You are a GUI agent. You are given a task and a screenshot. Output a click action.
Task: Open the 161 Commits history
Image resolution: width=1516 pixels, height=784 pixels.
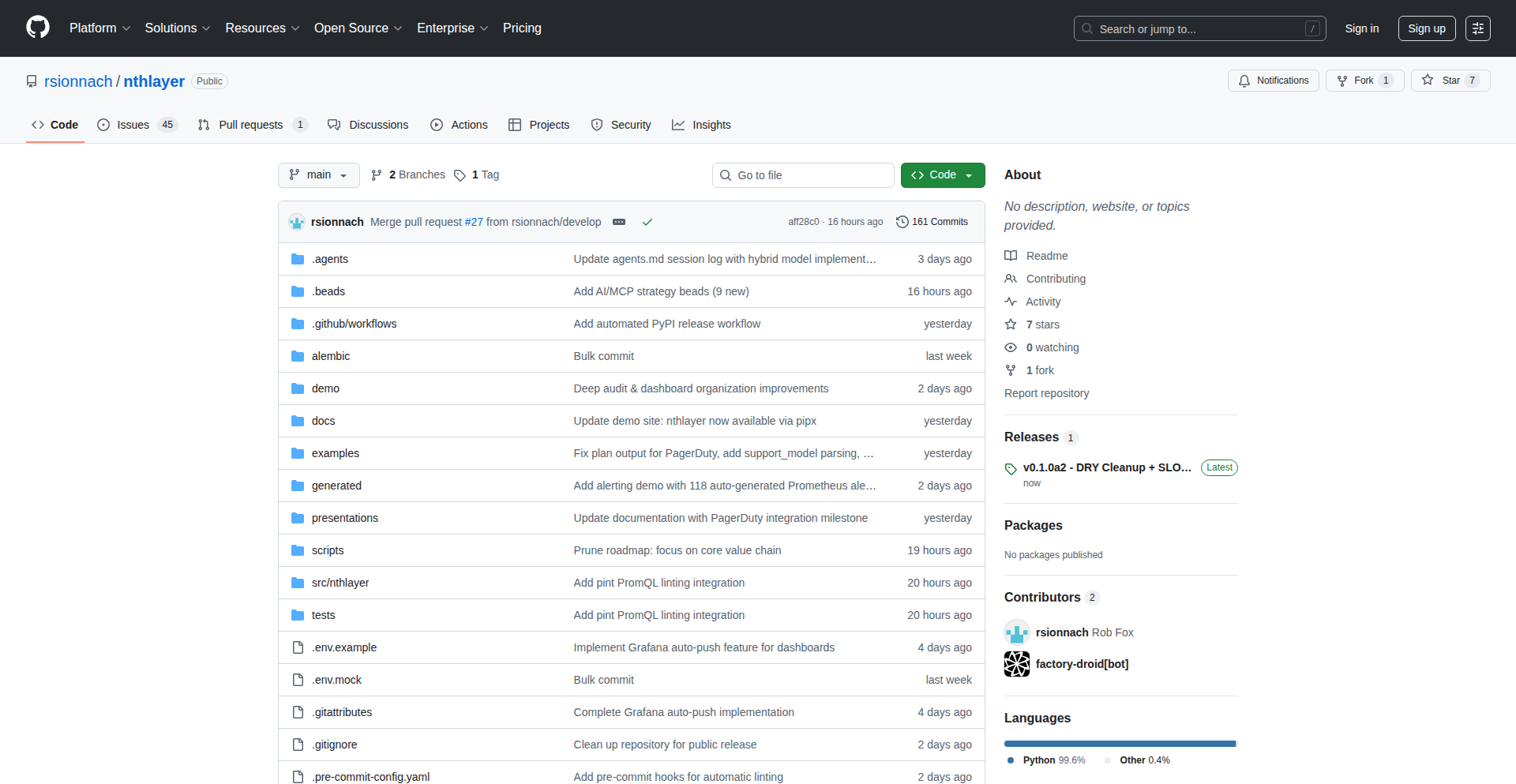[x=932, y=222]
